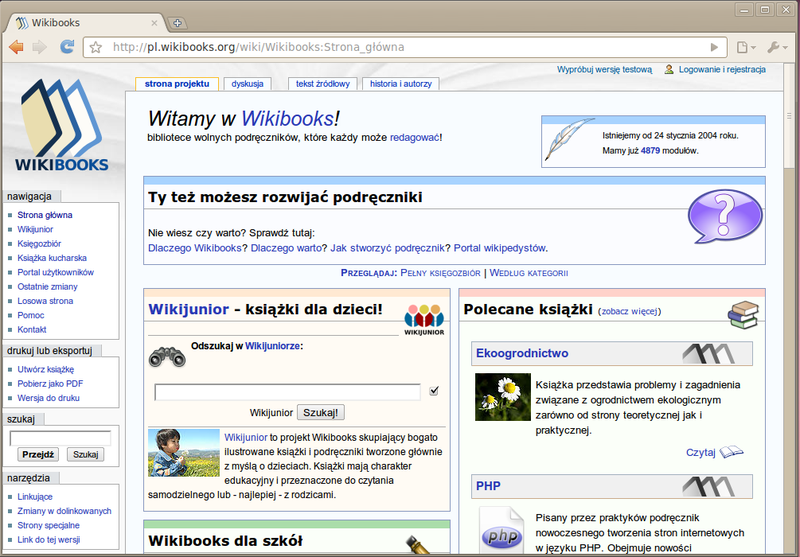The height and width of the screenshot is (557, 800).
Task: Open the page menu icon
Action: 746,47
